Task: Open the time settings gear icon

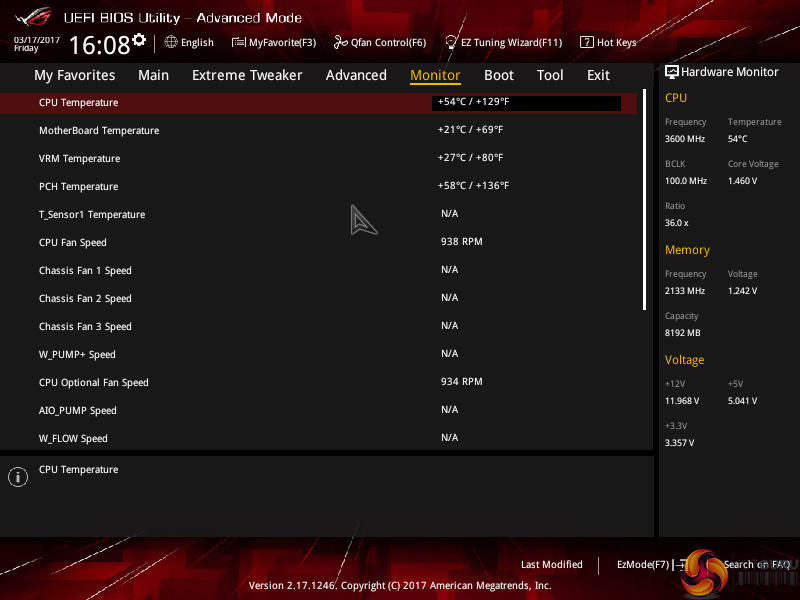Action: pos(139,39)
